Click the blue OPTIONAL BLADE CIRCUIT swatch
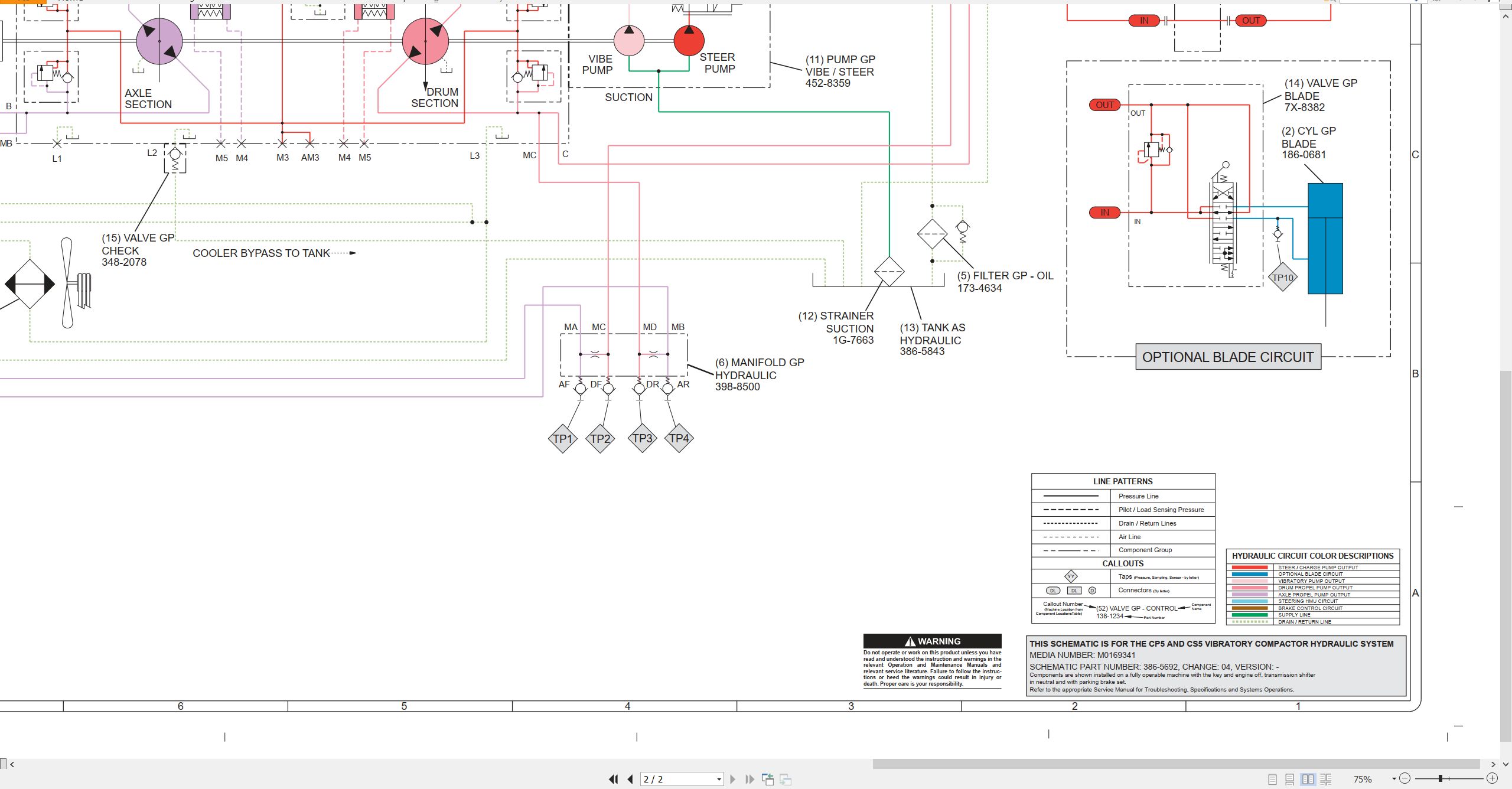Image resolution: width=1512 pixels, height=789 pixels. tap(1250, 574)
